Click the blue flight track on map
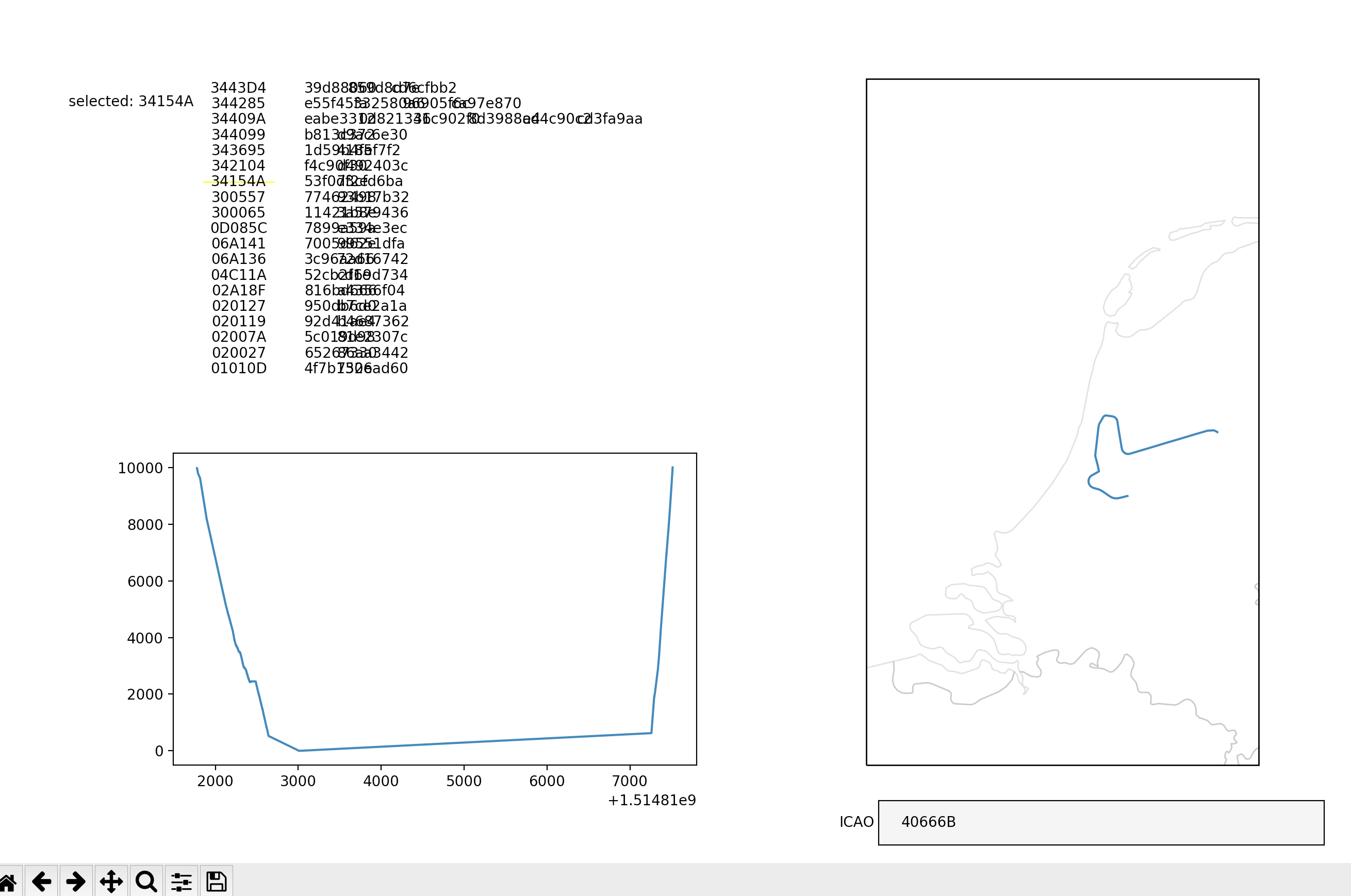 point(1166,443)
